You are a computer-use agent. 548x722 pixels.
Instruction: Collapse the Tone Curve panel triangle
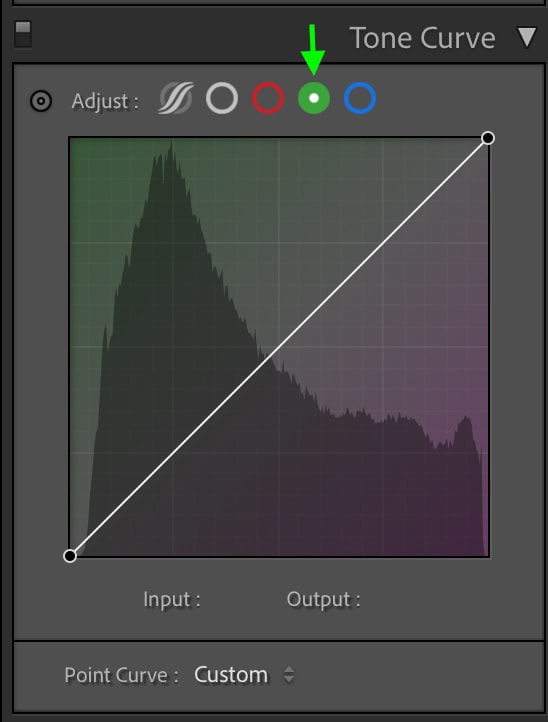click(x=526, y=38)
